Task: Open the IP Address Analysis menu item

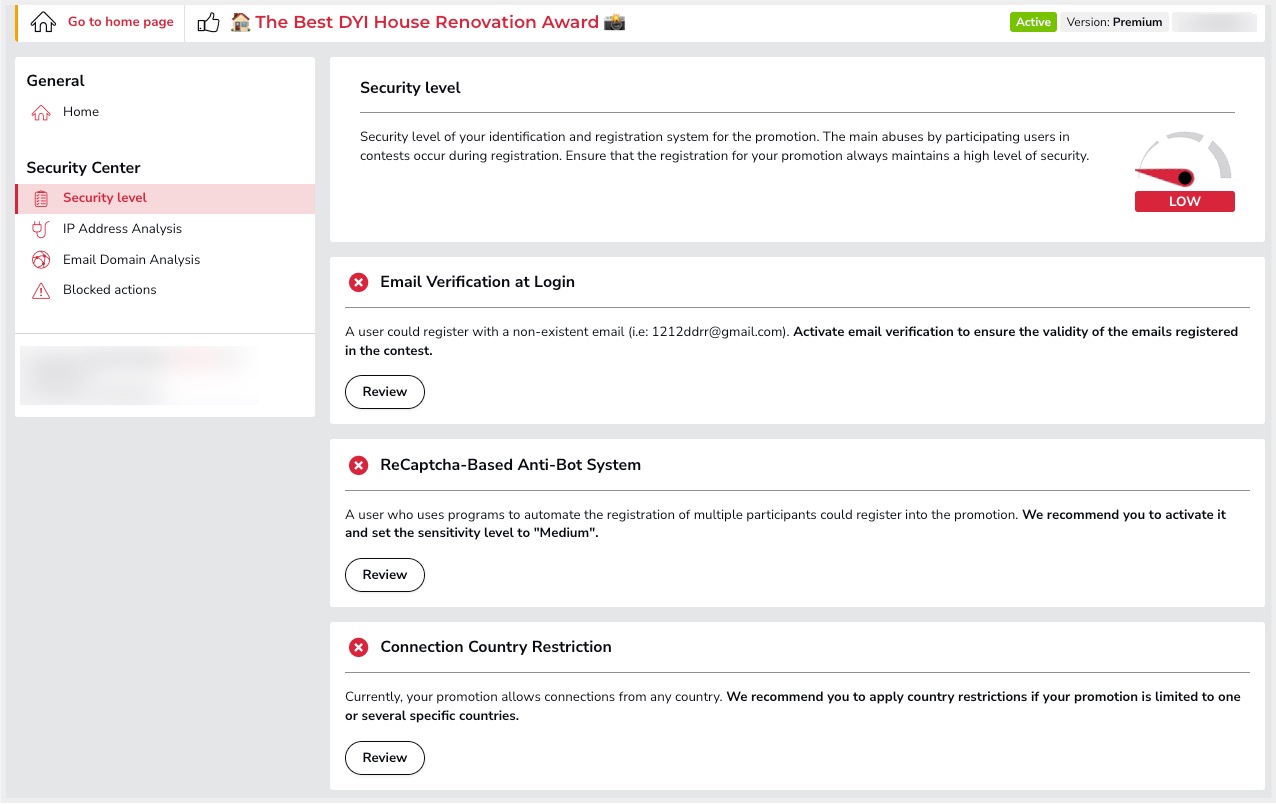Action: point(122,229)
